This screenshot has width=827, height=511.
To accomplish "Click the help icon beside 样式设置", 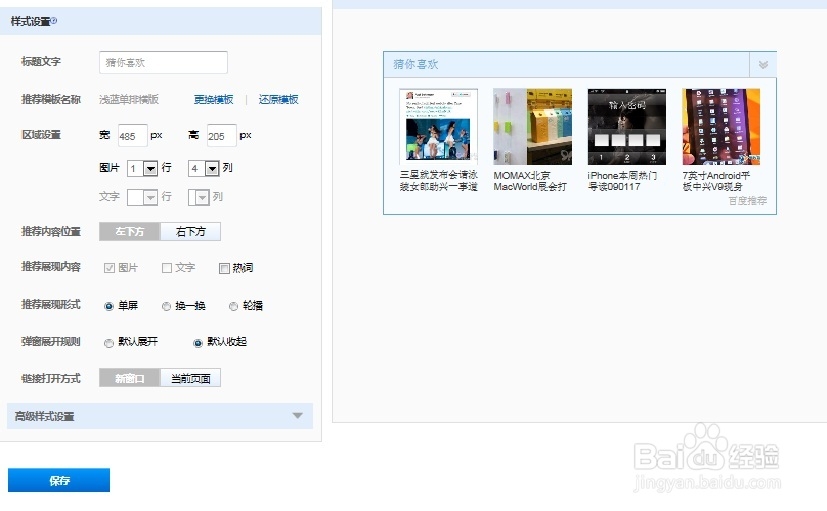I will click(54, 21).
